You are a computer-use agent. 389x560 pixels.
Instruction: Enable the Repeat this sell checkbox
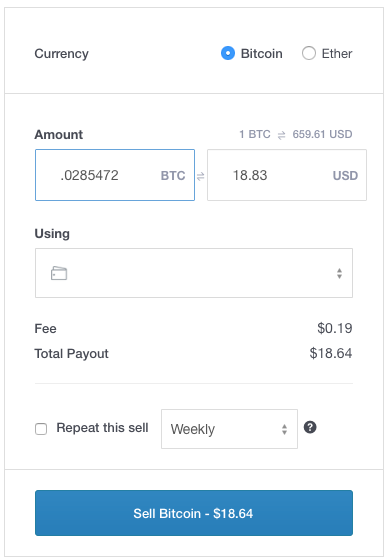pyautogui.click(x=41, y=429)
